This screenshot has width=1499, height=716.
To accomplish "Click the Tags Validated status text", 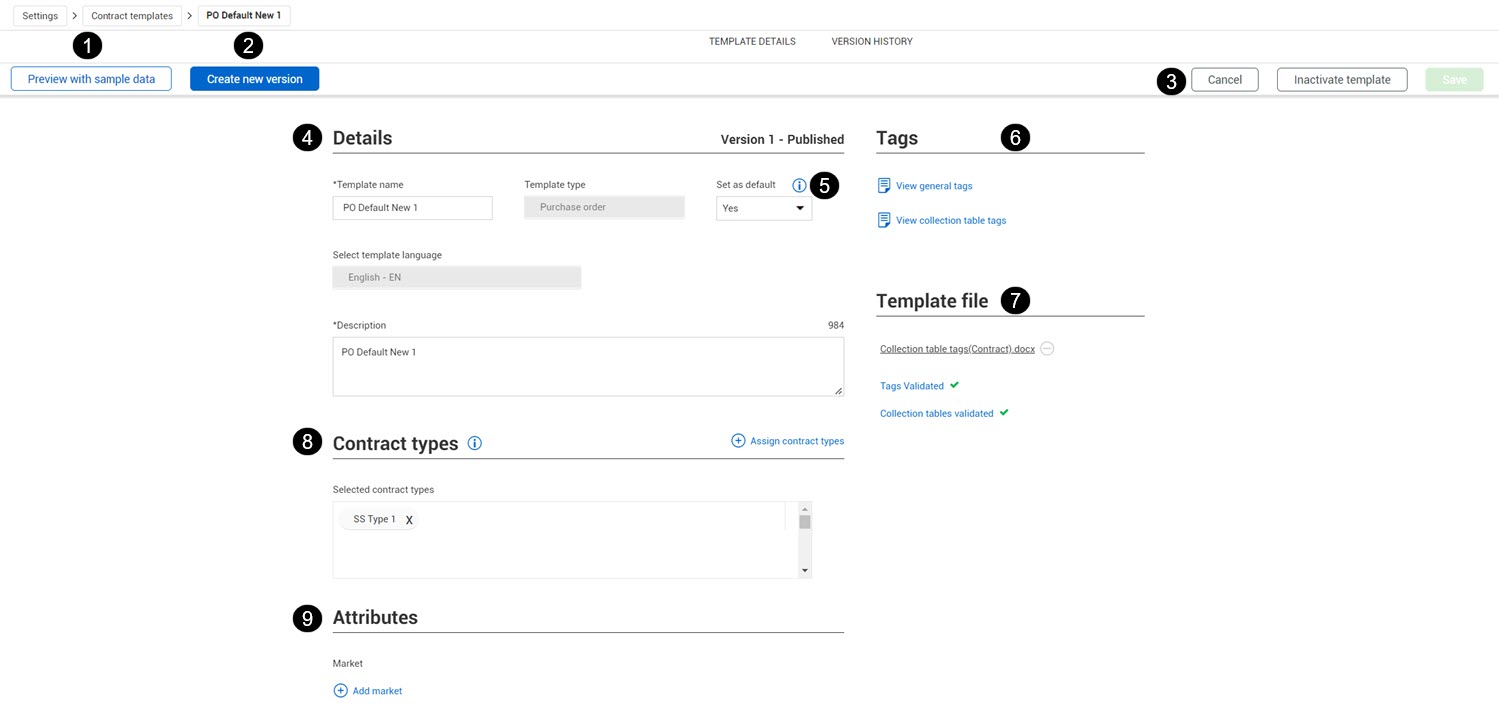I will [x=912, y=386].
